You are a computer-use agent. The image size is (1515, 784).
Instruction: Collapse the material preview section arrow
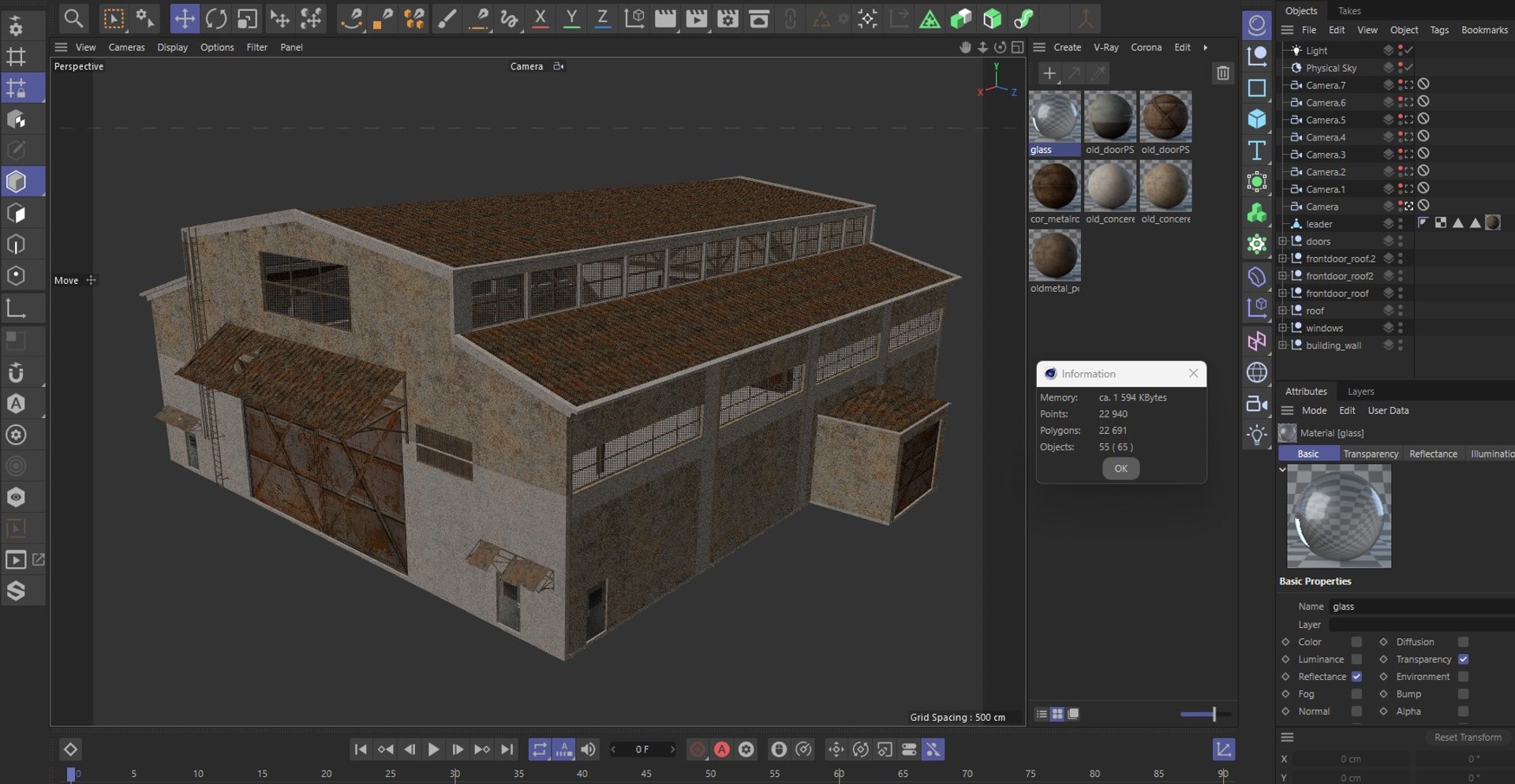pyautogui.click(x=1282, y=469)
